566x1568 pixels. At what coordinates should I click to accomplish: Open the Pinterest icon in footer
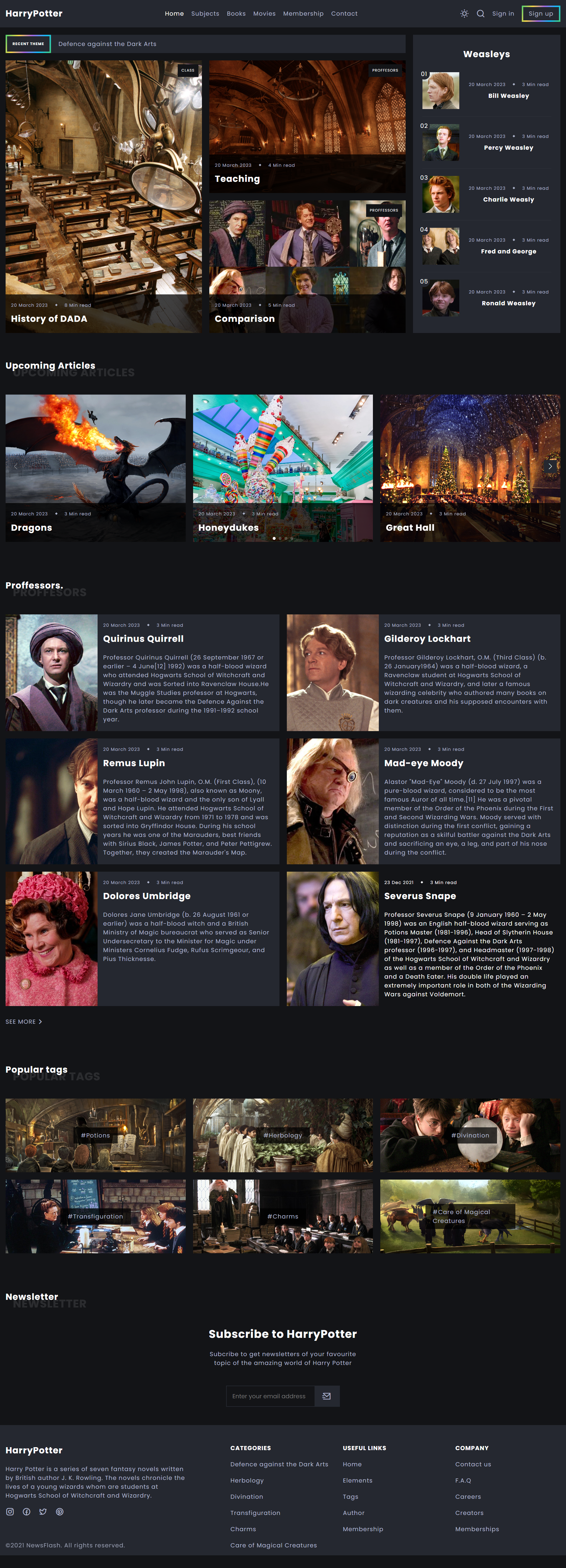[x=60, y=1511]
